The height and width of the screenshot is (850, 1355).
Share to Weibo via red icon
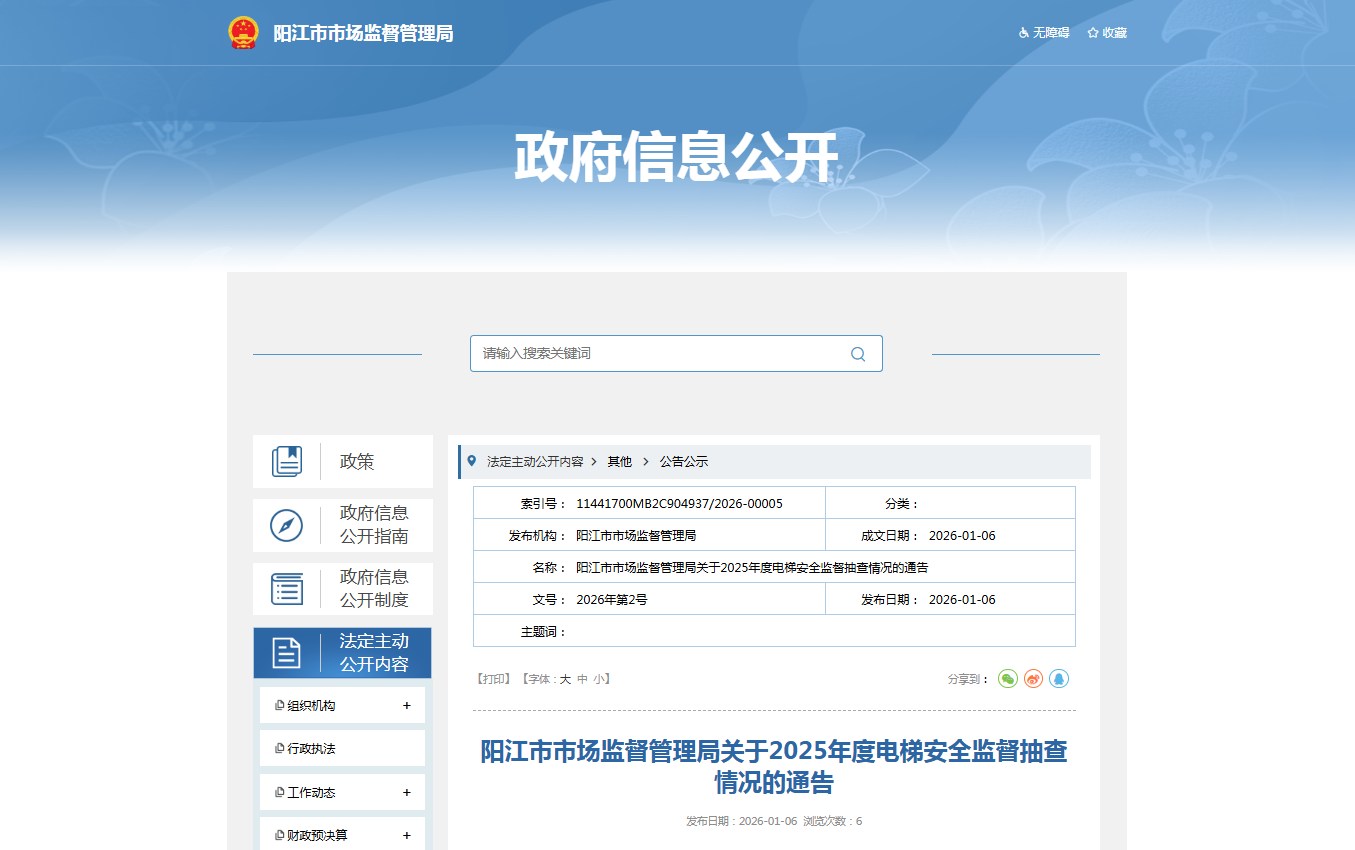click(1033, 679)
